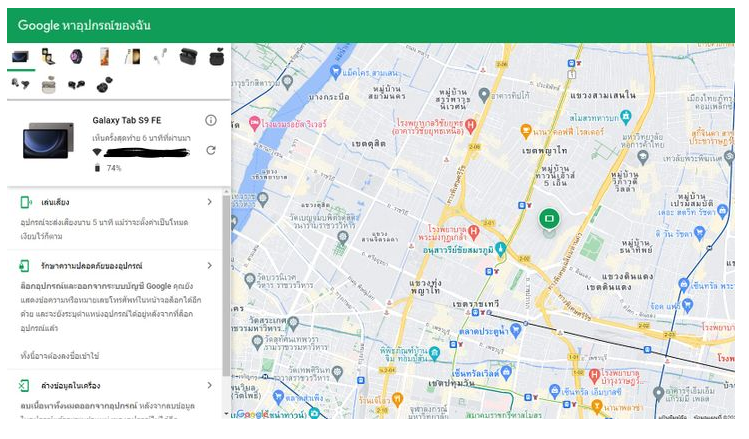This screenshot has height=439, width=749.
Task: Click the แขวงสามเสนใน label on map
Action: [603, 95]
